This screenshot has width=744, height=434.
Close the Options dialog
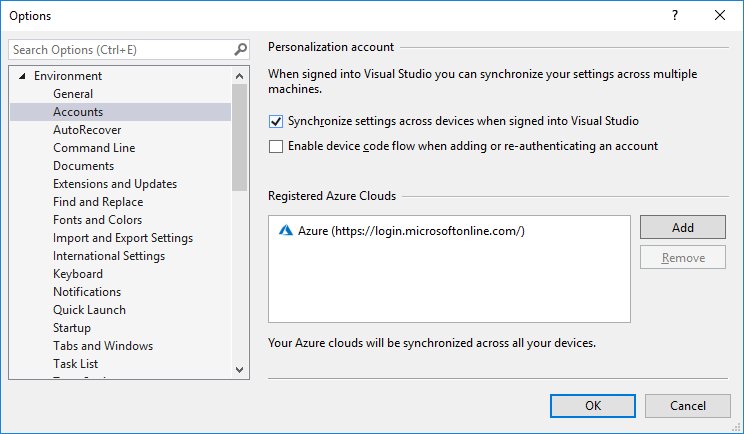pos(720,15)
